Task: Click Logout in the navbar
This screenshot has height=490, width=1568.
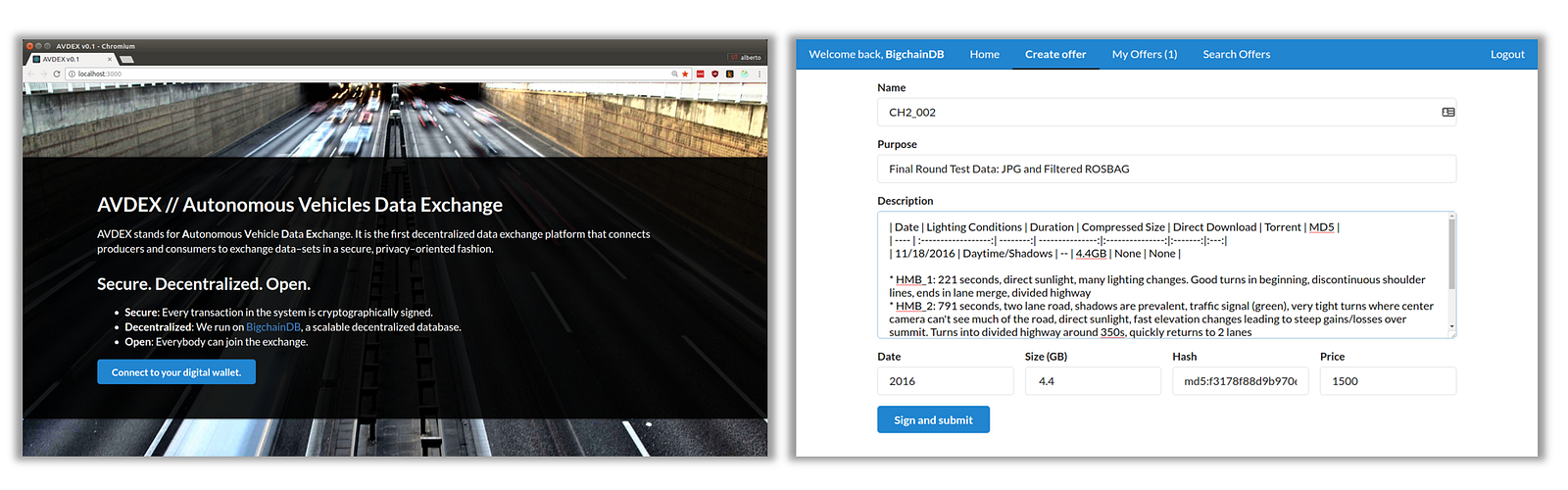Action: (x=1507, y=54)
